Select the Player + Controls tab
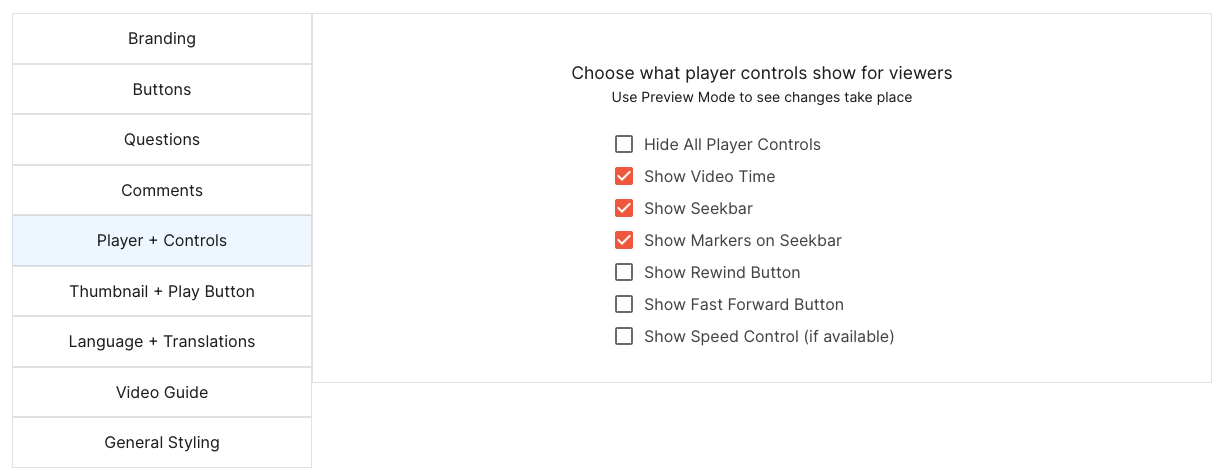 (162, 241)
